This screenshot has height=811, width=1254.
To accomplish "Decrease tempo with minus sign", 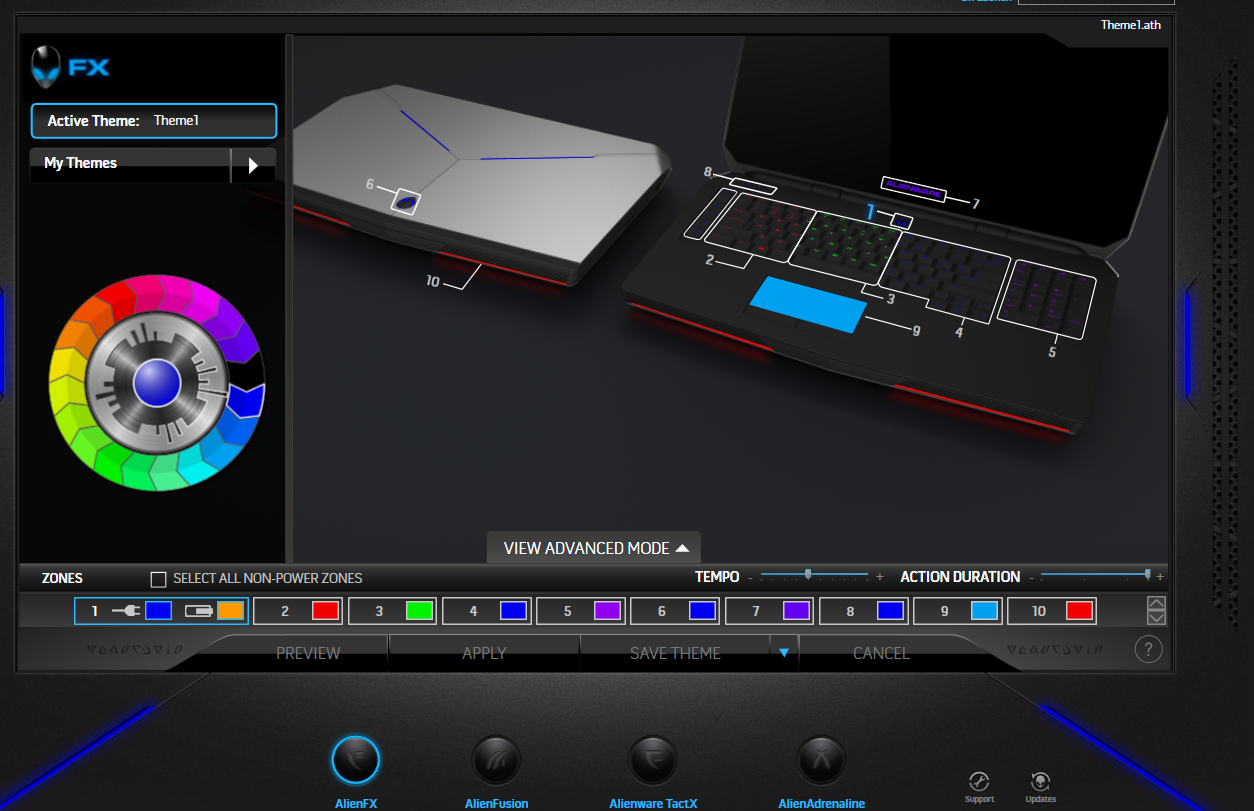I will click(750, 578).
